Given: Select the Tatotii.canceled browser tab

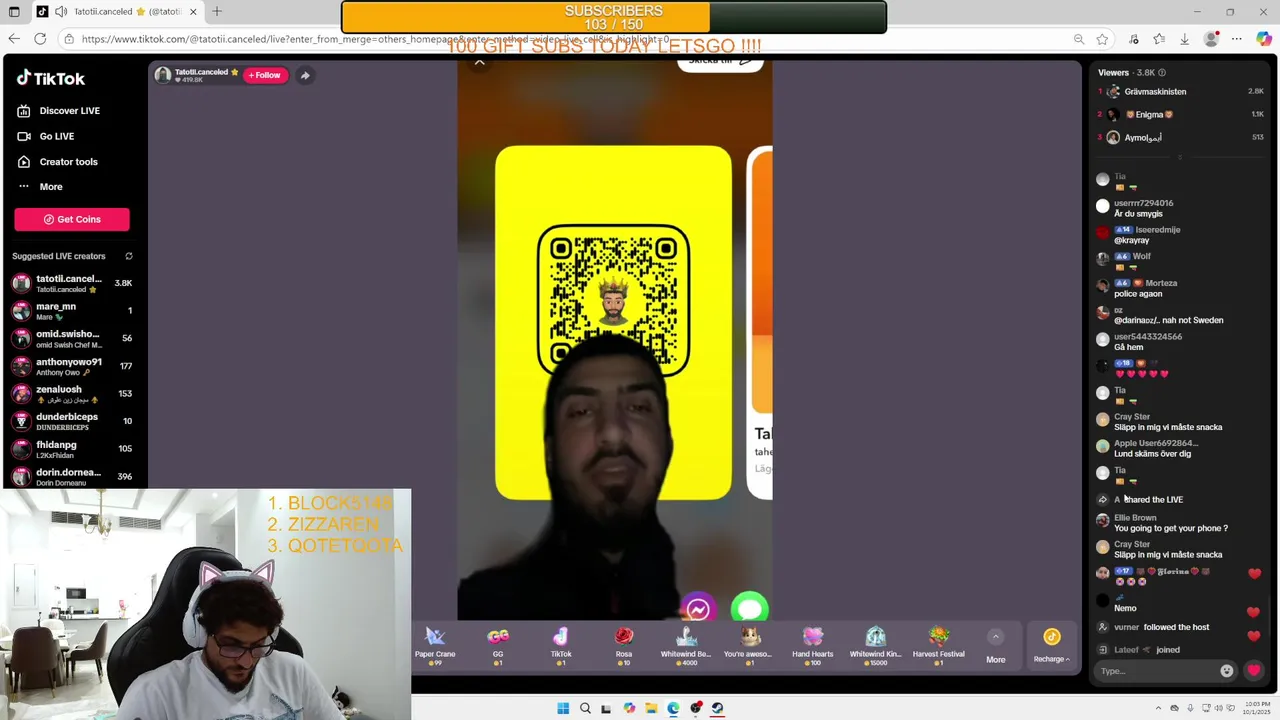Looking at the screenshot, I should (x=118, y=12).
